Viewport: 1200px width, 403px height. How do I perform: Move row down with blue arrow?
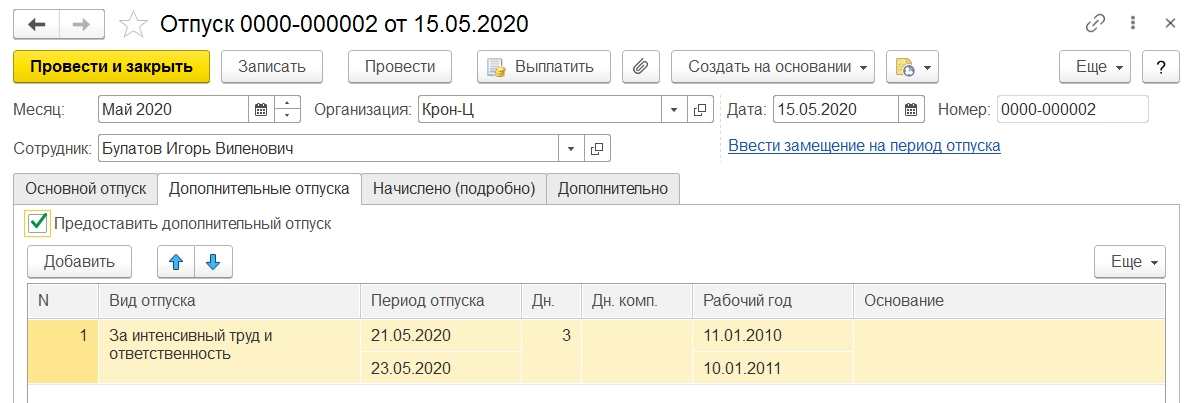[x=212, y=262]
